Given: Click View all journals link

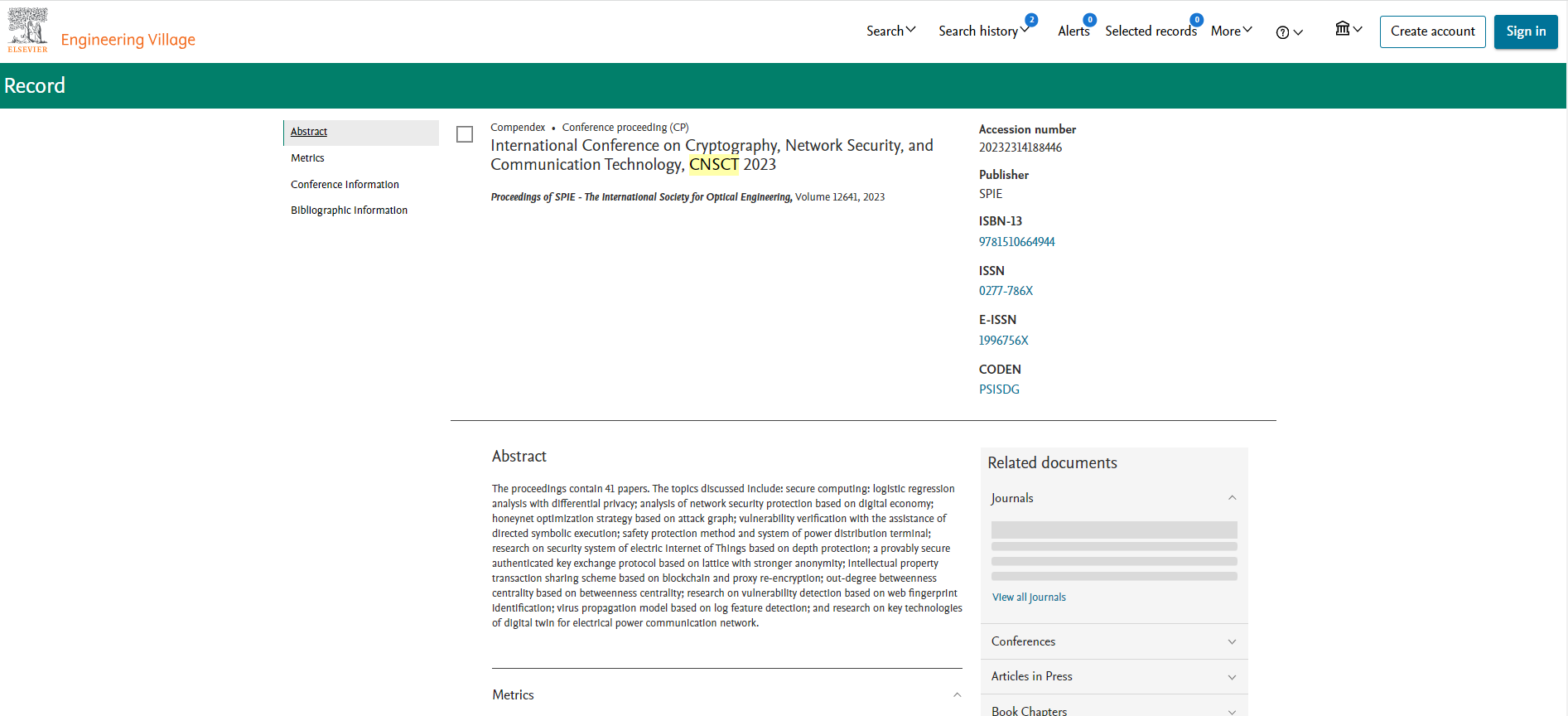Looking at the screenshot, I should tap(1029, 597).
